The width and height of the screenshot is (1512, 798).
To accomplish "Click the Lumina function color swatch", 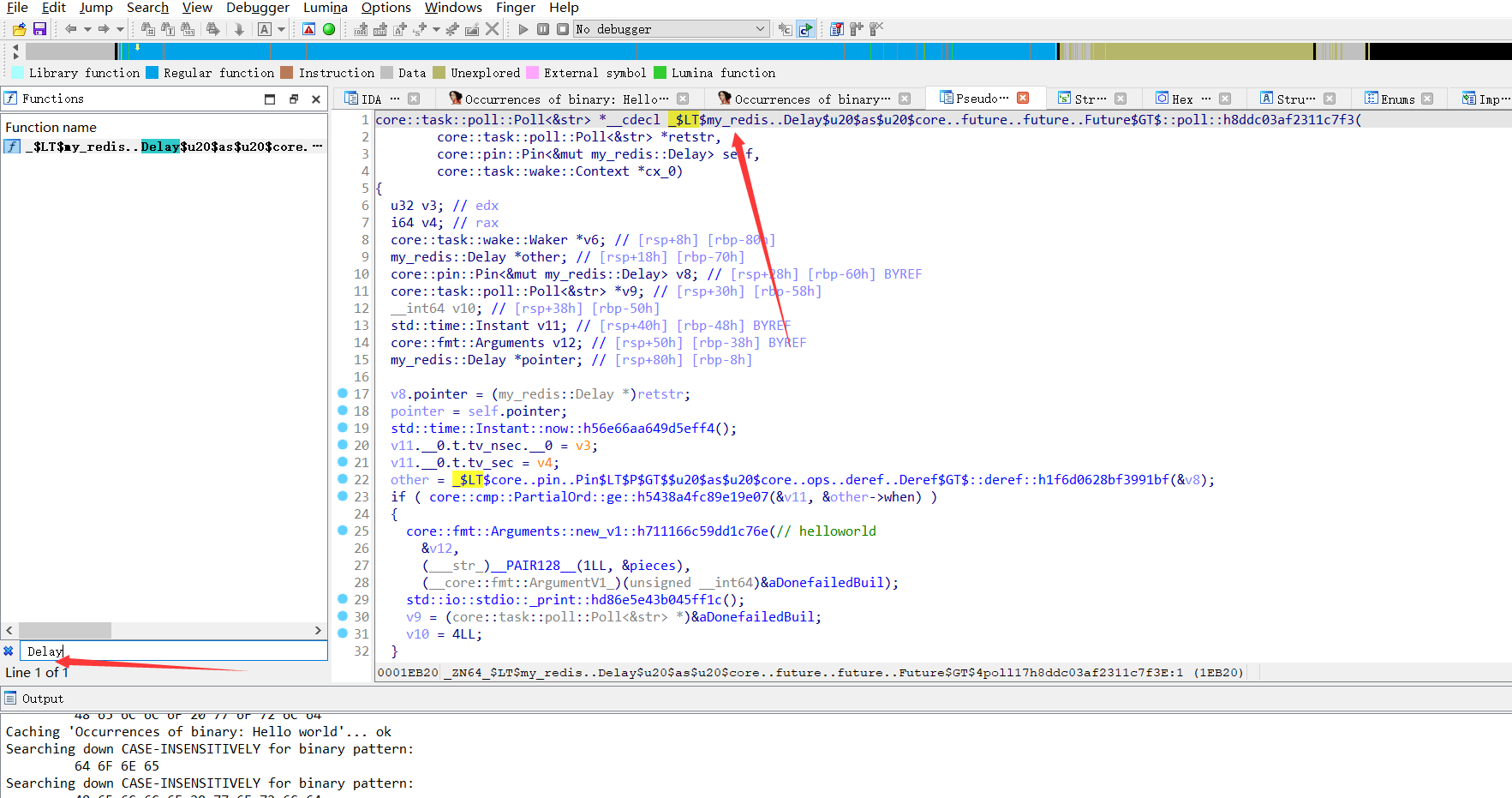I will (x=660, y=73).
